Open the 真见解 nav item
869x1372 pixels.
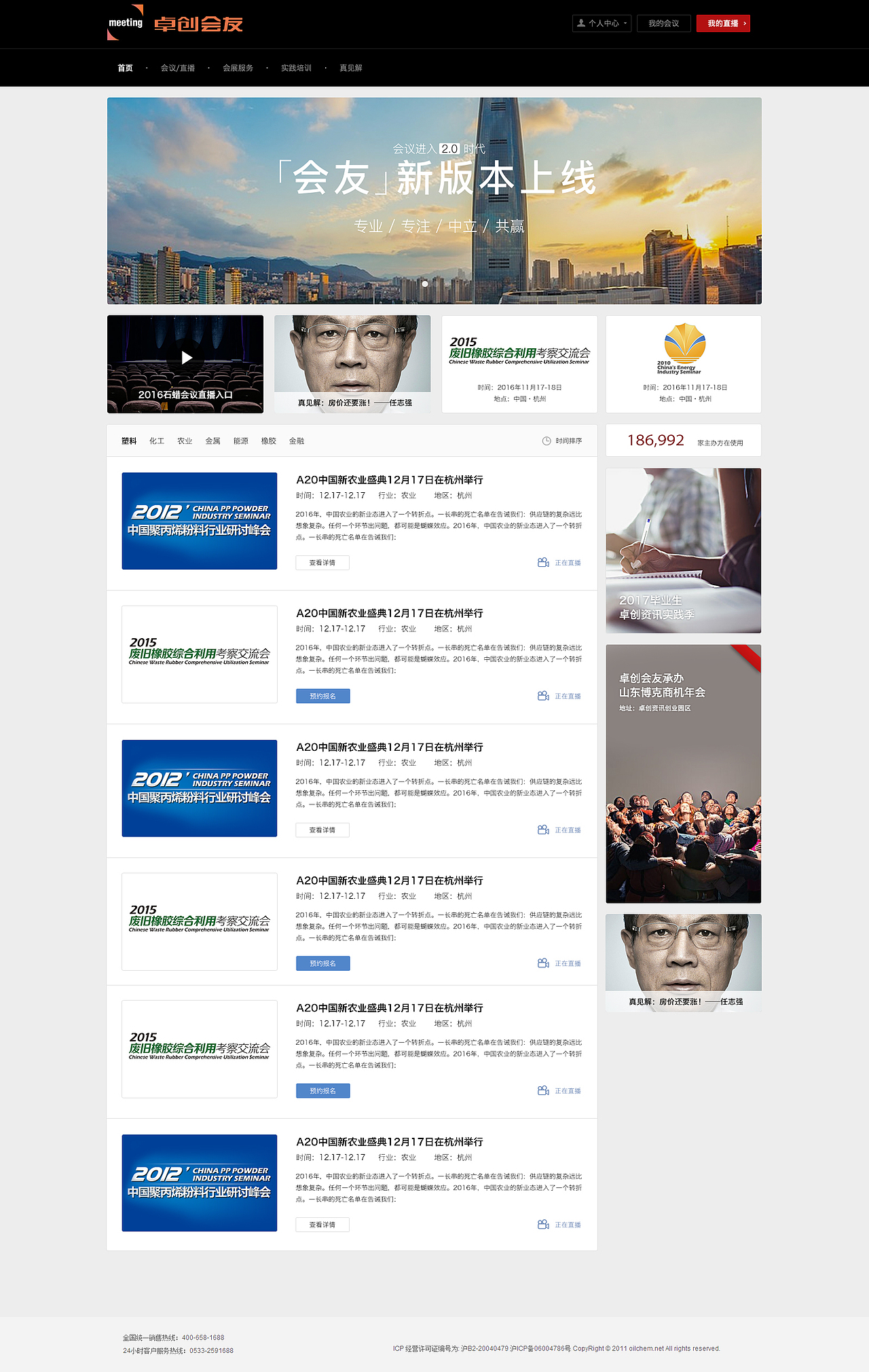pos(351,68)
